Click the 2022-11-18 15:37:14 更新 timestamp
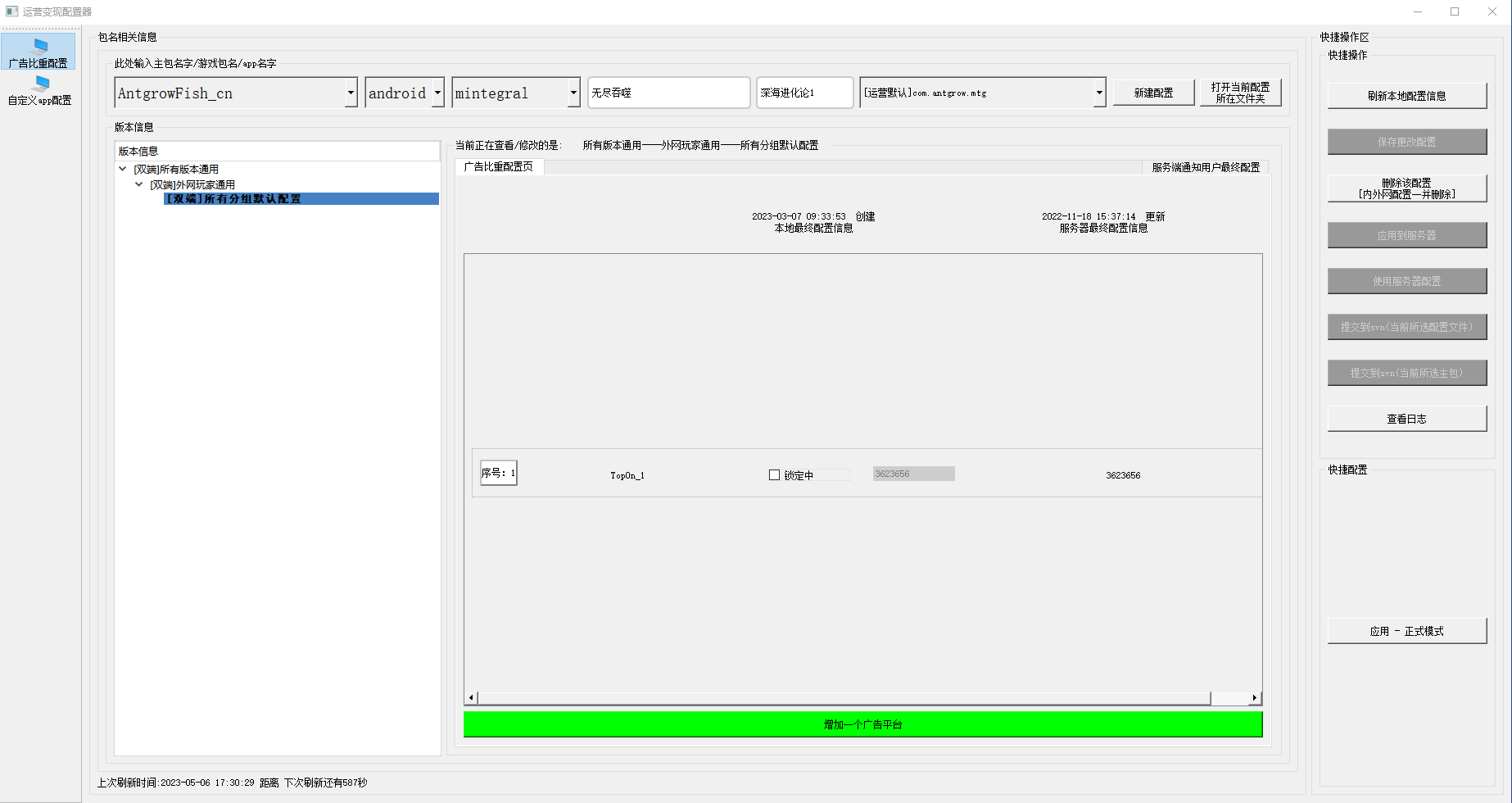 pyautogui.click(x=1103, y=216)
